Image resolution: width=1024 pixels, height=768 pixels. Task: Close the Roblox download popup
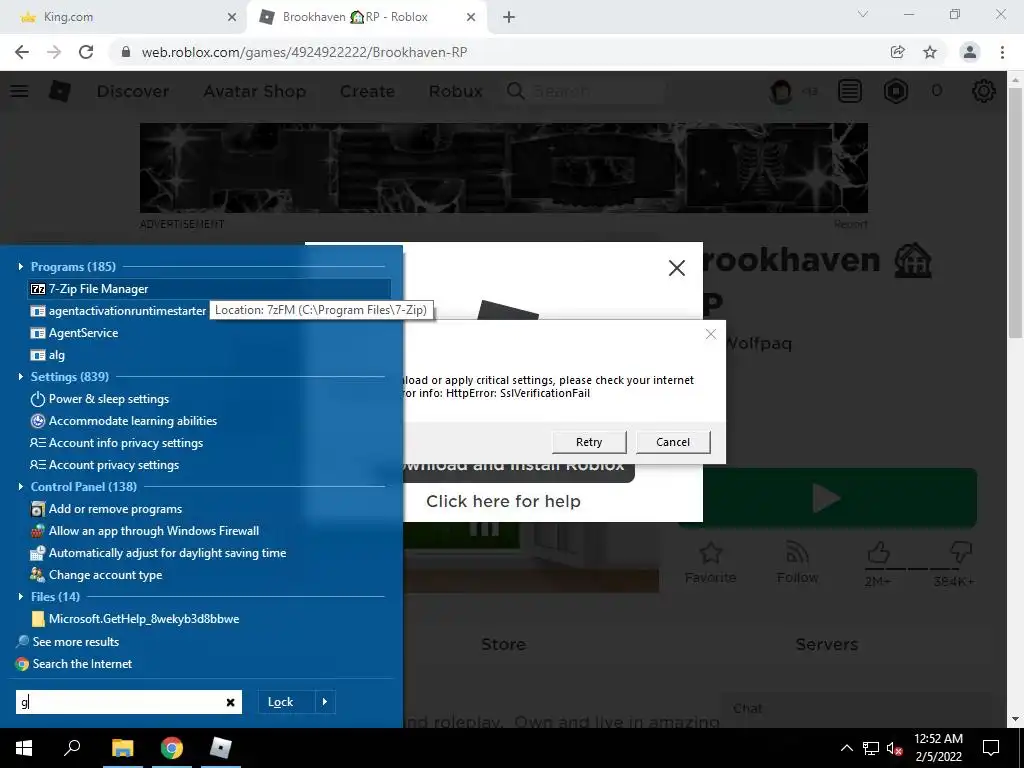677,268
